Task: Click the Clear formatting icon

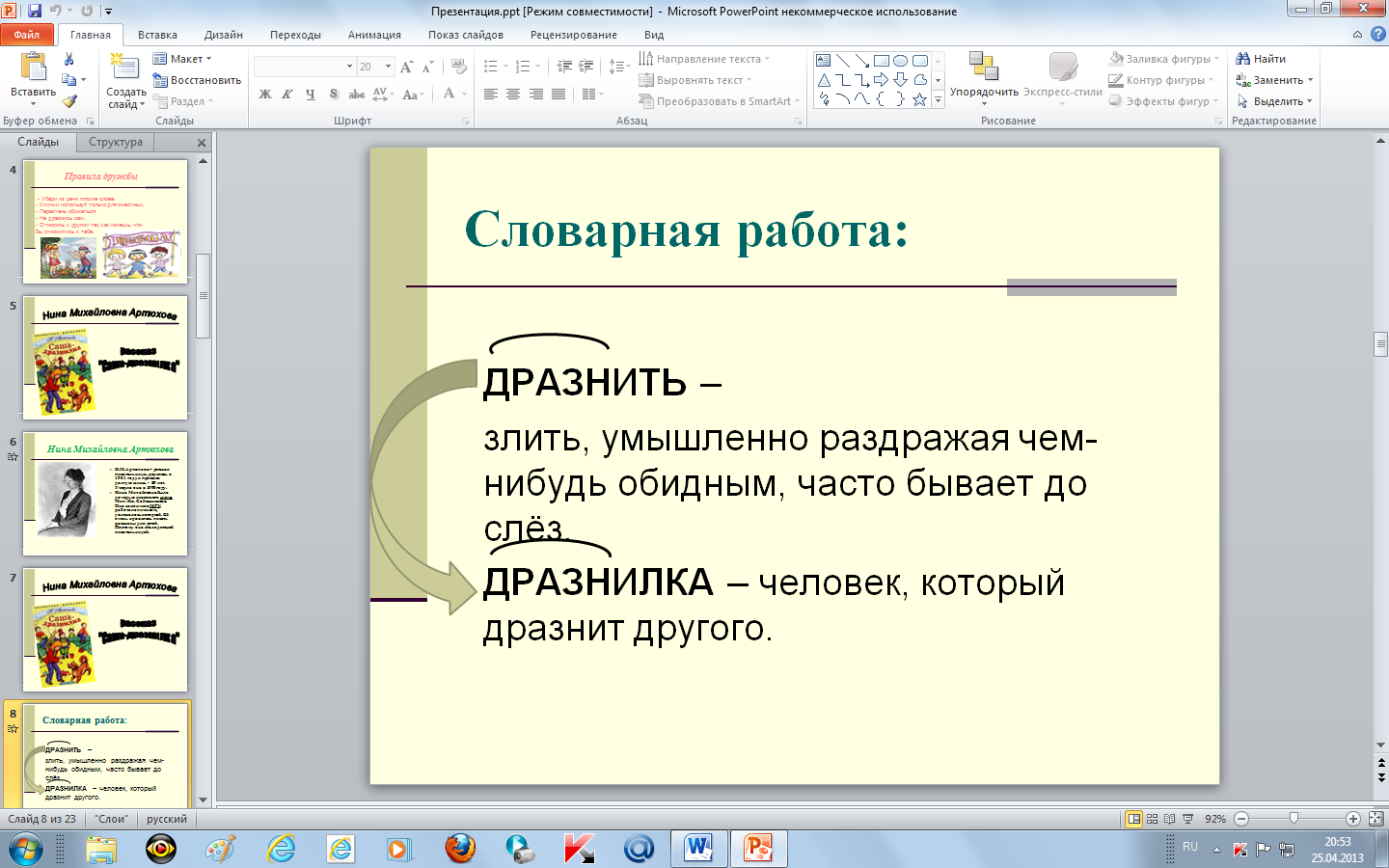Action: pos(459,67)
